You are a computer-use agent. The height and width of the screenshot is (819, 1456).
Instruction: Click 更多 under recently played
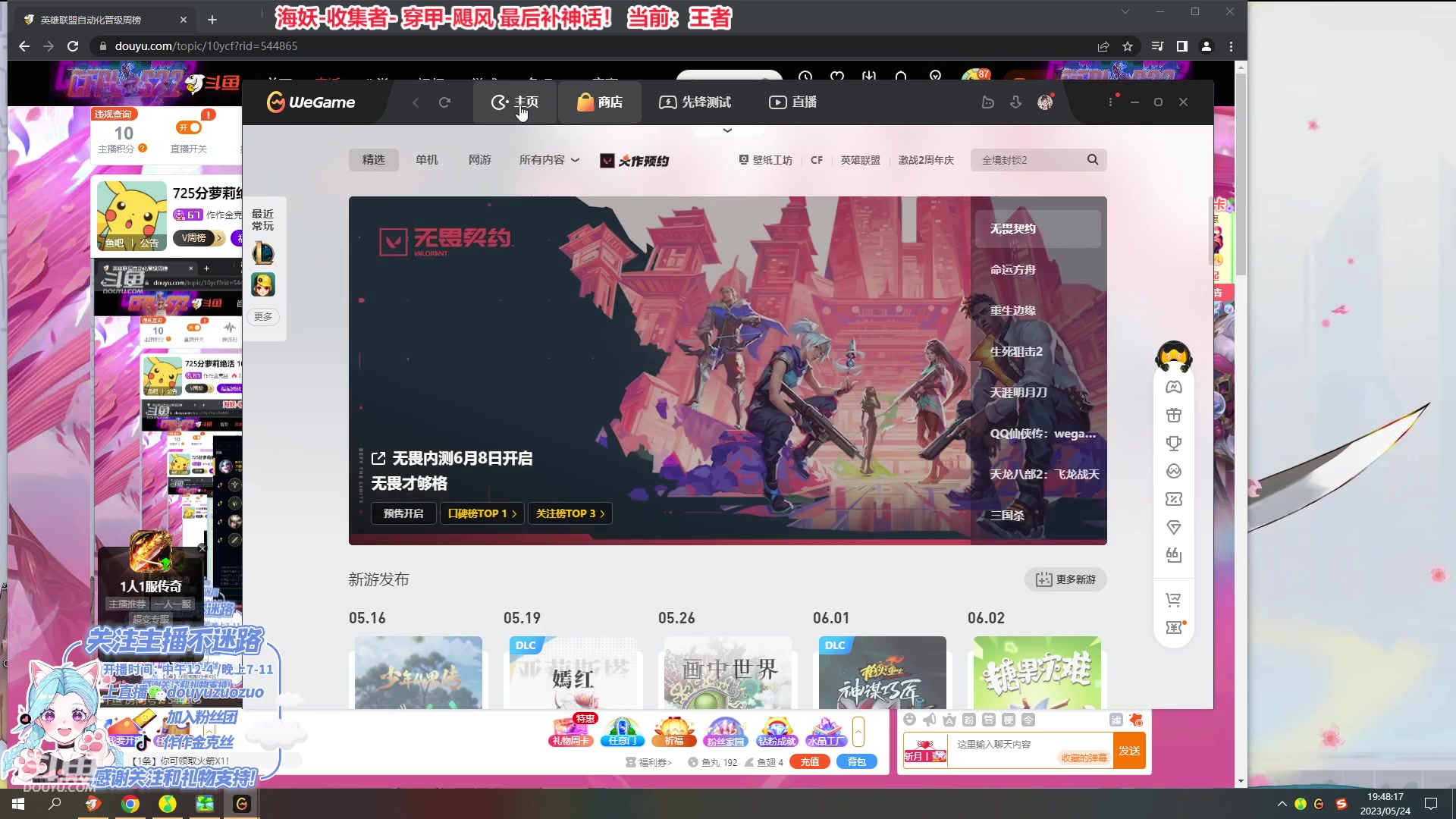point(263,316)
